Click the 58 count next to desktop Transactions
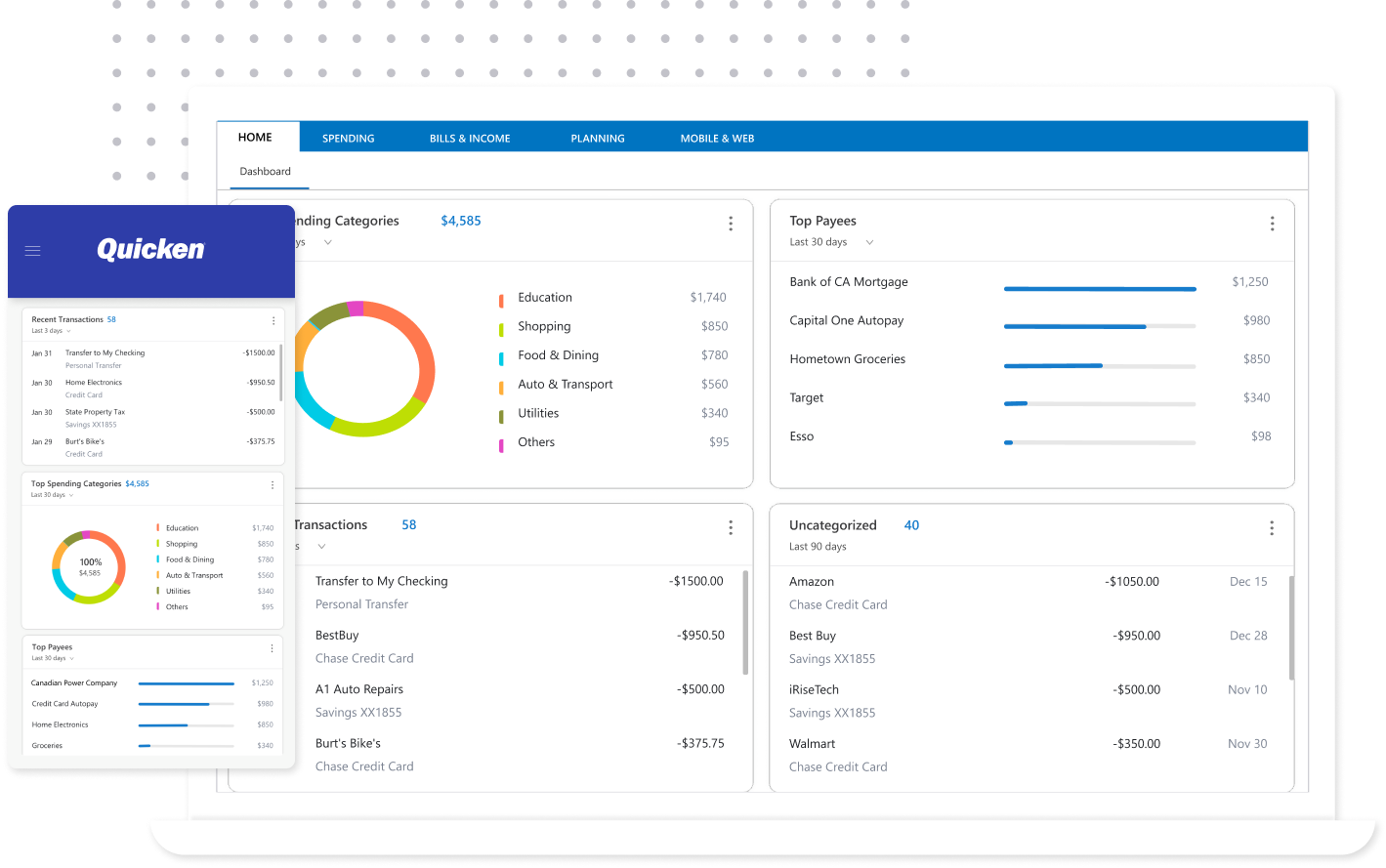The image size is (1386, 868). point(409,525)
